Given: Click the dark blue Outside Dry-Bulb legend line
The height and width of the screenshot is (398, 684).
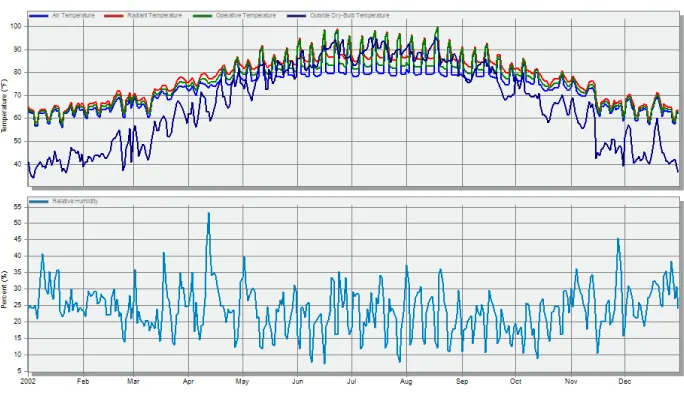Looking at the screenshot, I should pos(296,16).
